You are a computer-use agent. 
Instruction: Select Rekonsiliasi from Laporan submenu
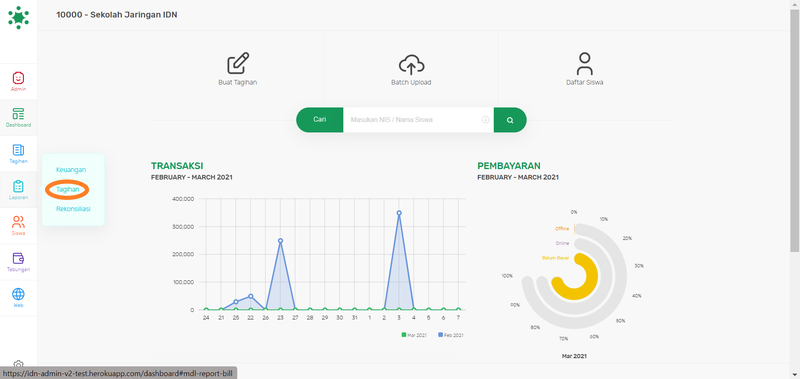coord(73,209)
